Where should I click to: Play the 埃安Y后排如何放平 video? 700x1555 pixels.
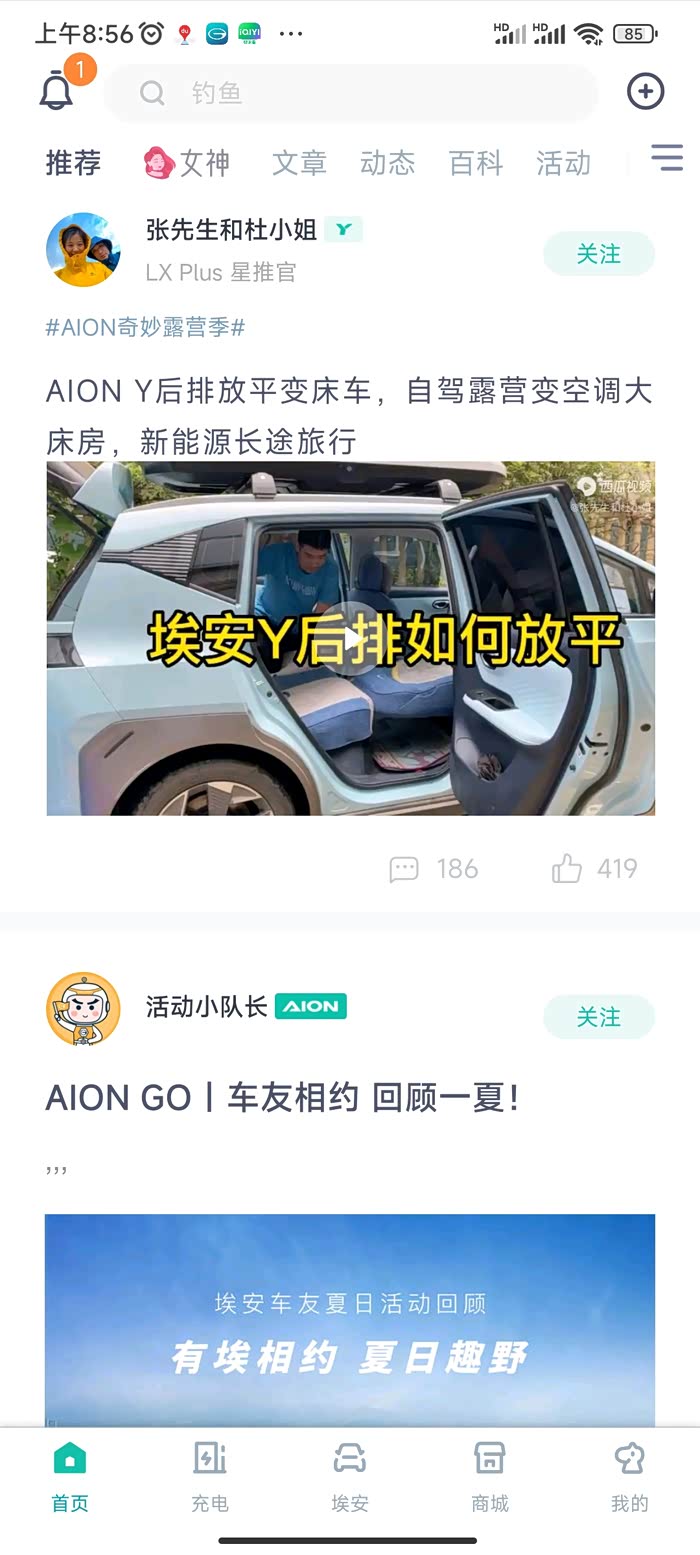[351, 639]
